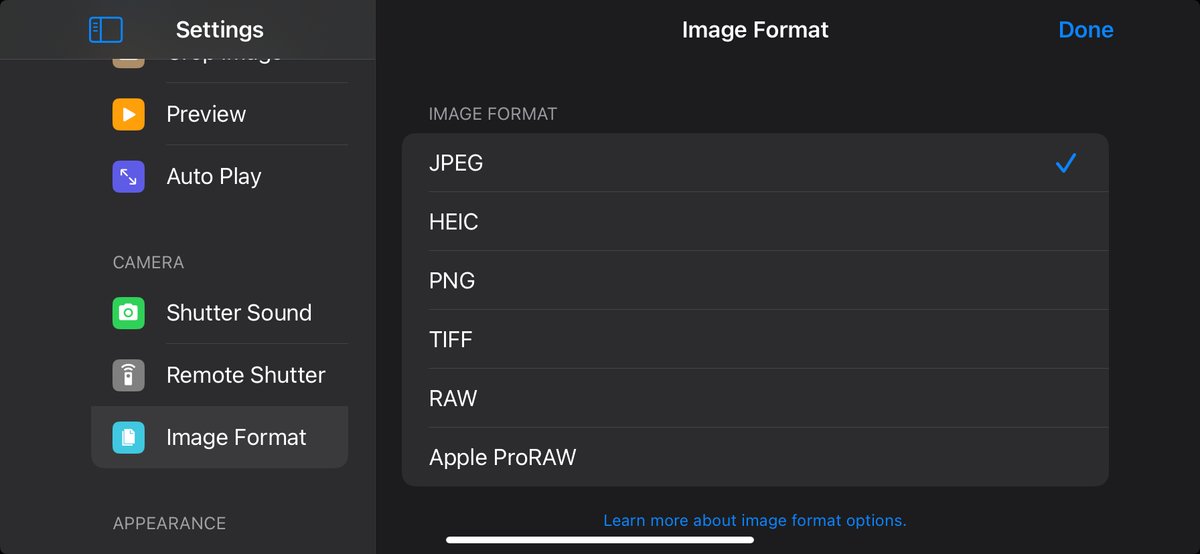Click the green Shutter Sound camera icon
This screenshot has height=554, width=1200.
(x=128, y=313)
